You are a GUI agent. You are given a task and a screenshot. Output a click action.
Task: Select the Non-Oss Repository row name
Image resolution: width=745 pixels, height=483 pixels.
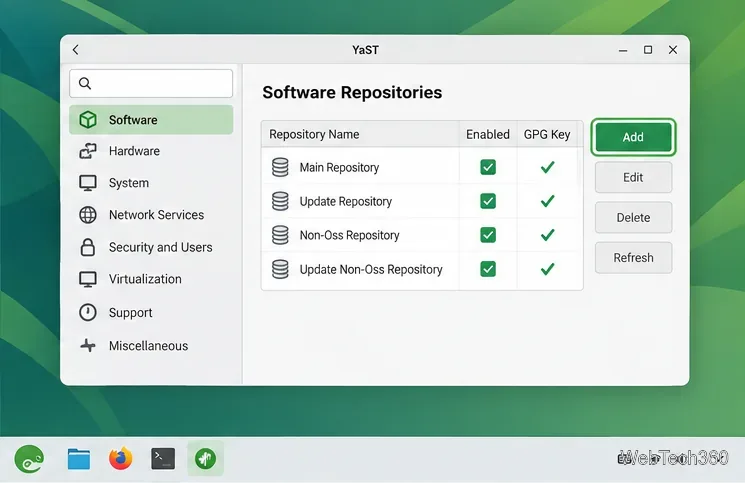point(349,235)
